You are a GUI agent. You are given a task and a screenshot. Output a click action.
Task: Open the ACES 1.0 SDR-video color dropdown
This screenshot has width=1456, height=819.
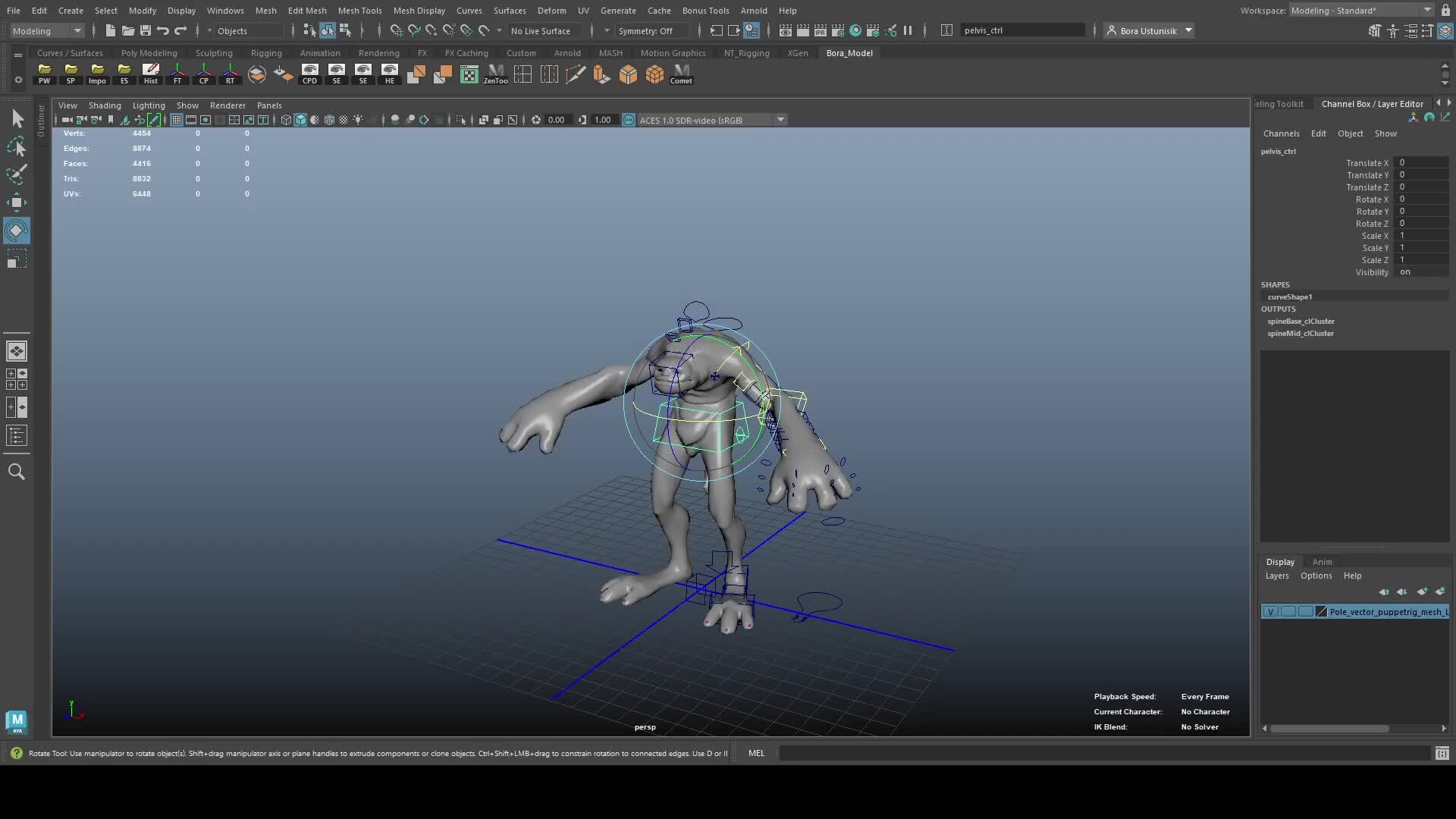click(x=781, y=119)
